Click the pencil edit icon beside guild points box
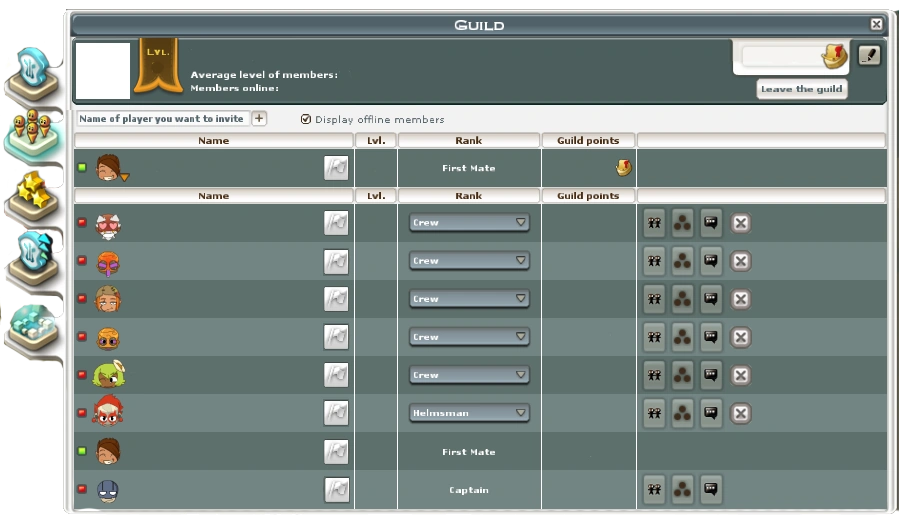Screen dimensions: 899x522 click(x=869, y=56)
